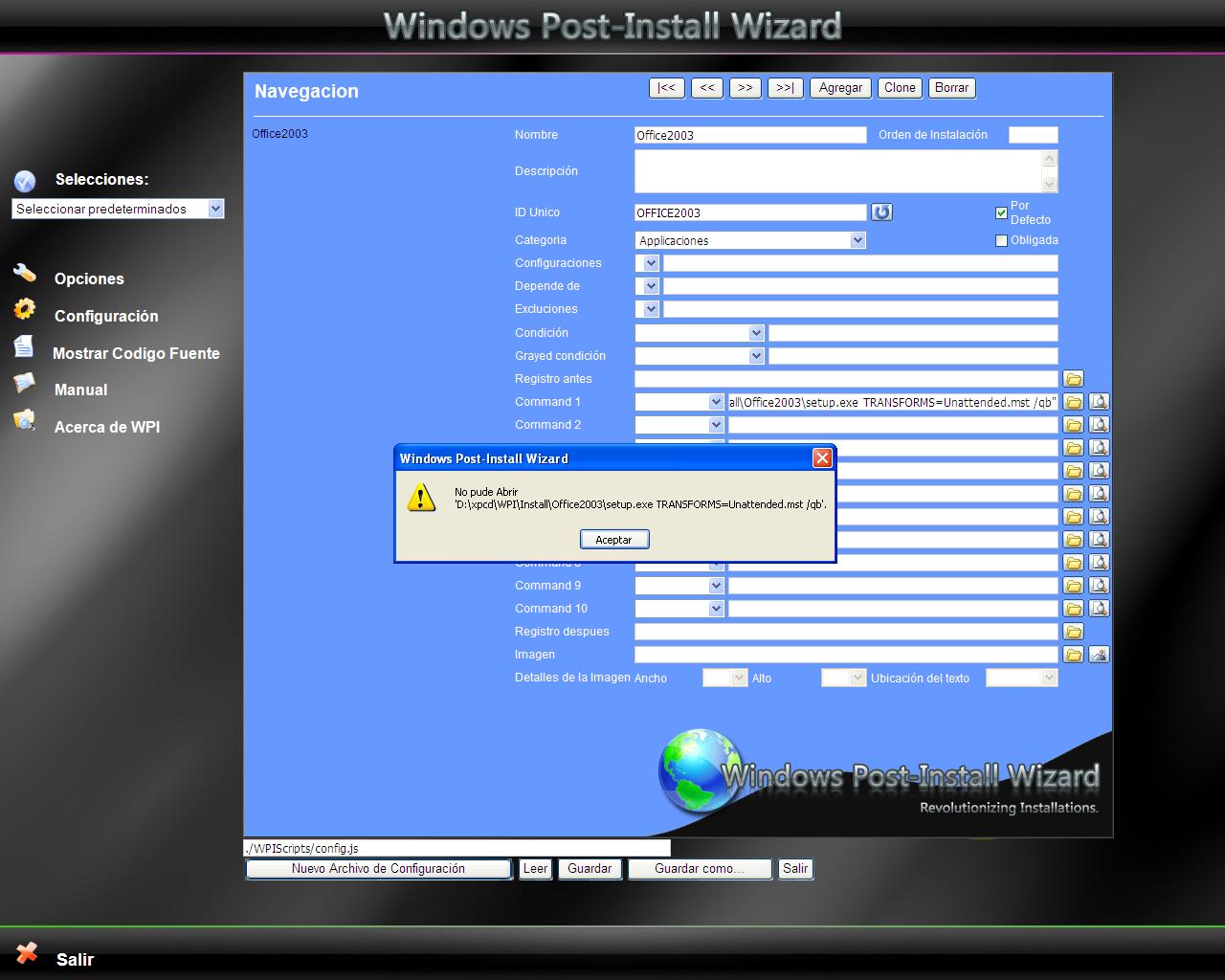Open folder browse icon for Registro despues
Image resolution: width=1225 pixels, height=980 pixels.
point(1073,632)
